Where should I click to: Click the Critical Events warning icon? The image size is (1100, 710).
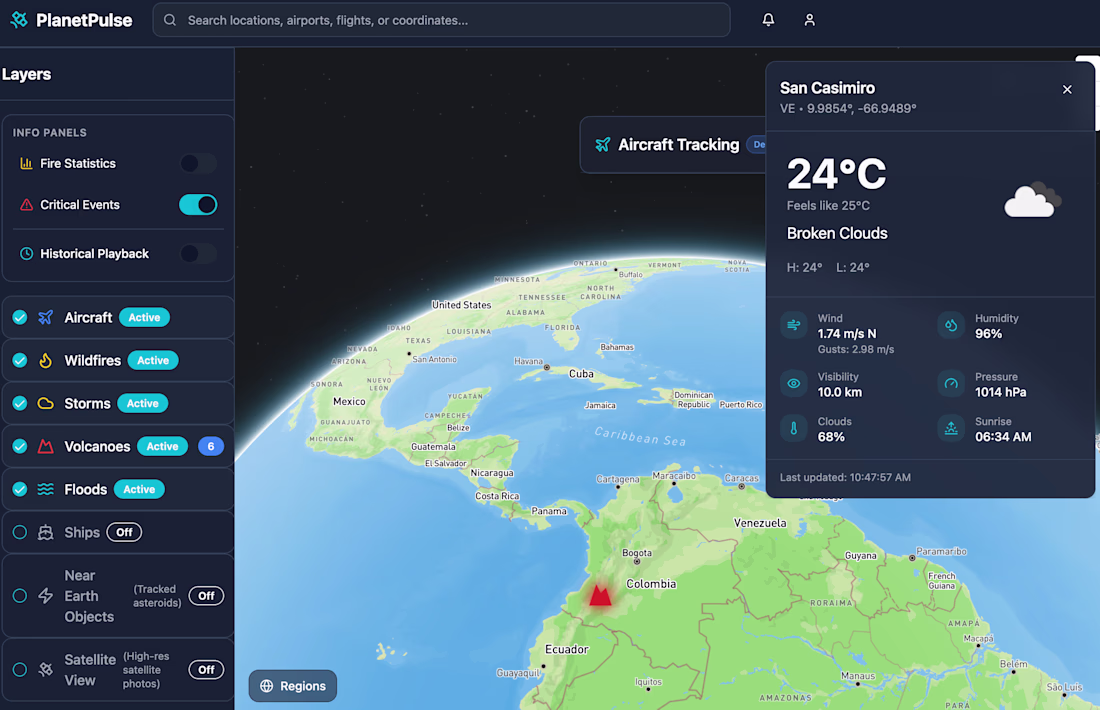pyautogui.click(x=26, y=205)
